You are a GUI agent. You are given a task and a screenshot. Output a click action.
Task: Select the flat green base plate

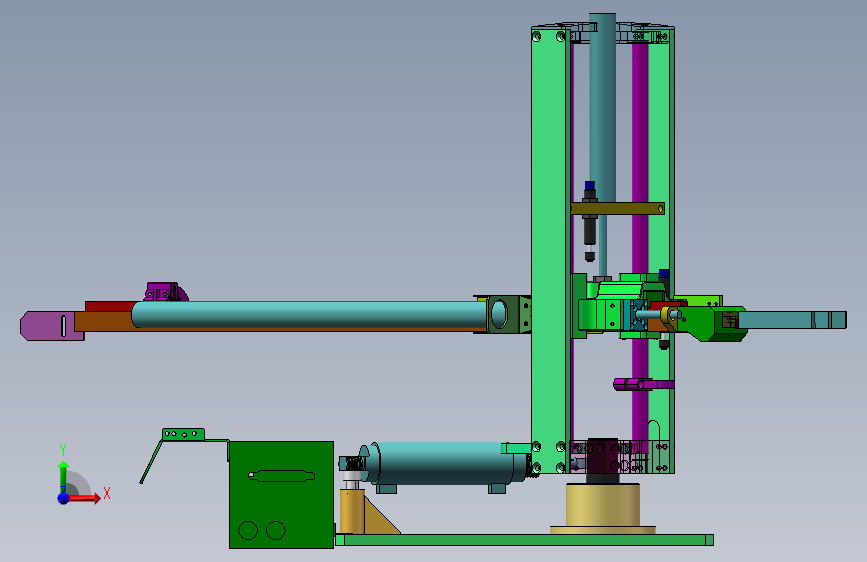[x=524, y=540]
